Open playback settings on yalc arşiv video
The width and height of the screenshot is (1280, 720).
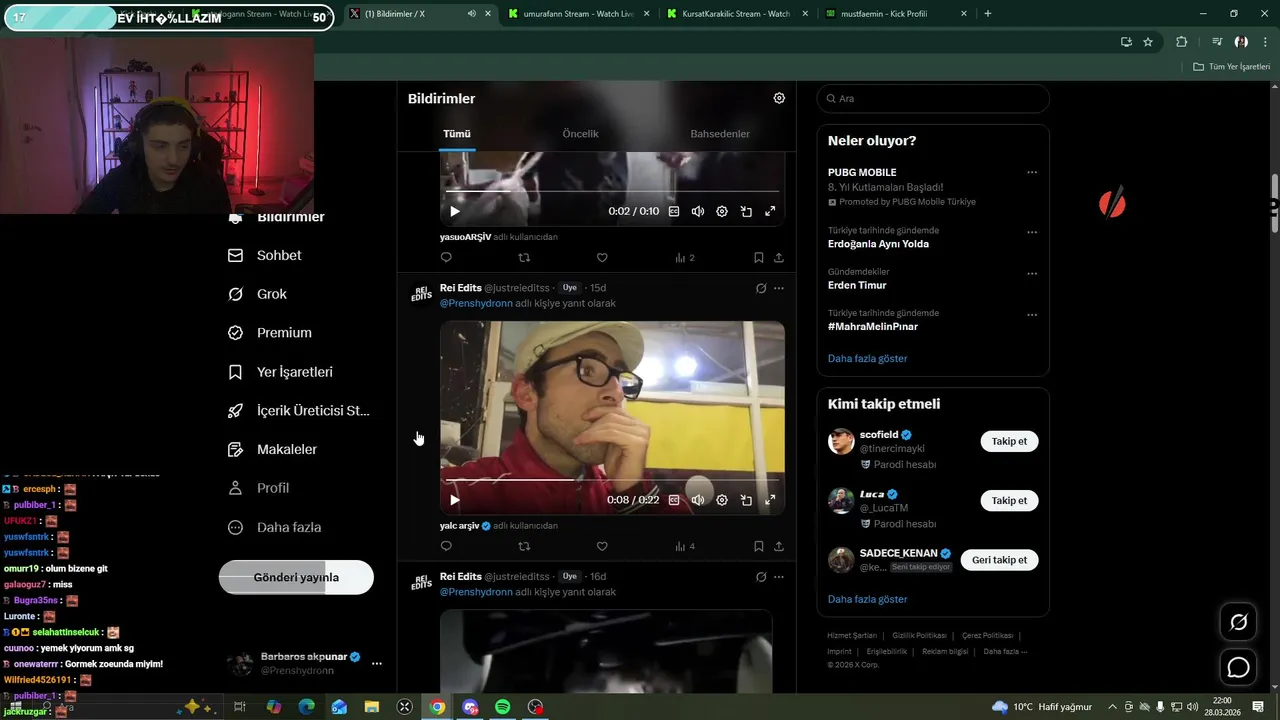coord(722,500)
